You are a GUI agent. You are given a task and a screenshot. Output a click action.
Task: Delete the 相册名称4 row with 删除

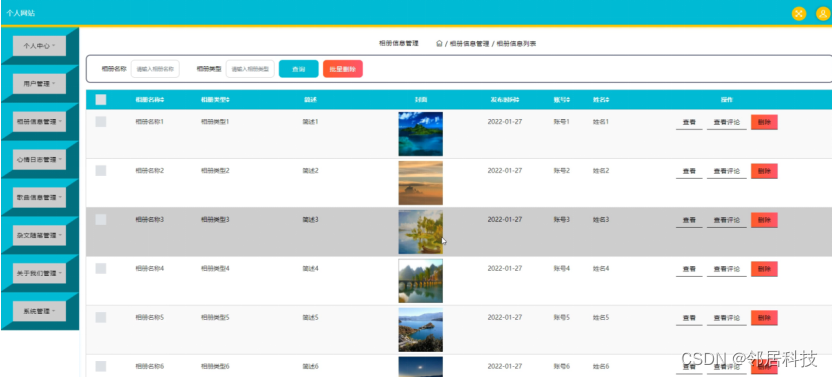click(764, 269)
